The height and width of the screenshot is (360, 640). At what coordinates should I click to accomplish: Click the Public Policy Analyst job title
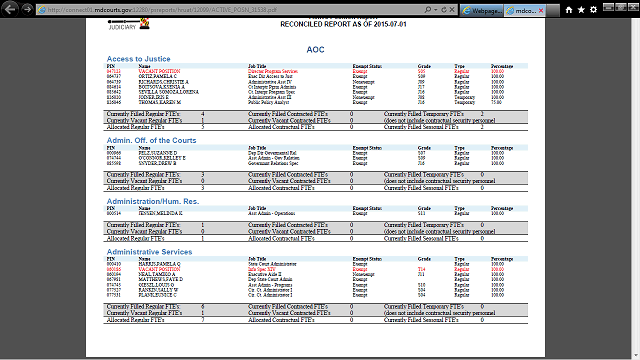tap(268, 102)
